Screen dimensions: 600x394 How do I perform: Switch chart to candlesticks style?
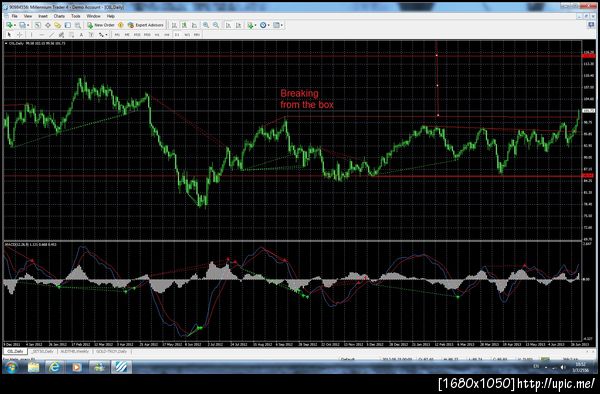tap(184, 25)
